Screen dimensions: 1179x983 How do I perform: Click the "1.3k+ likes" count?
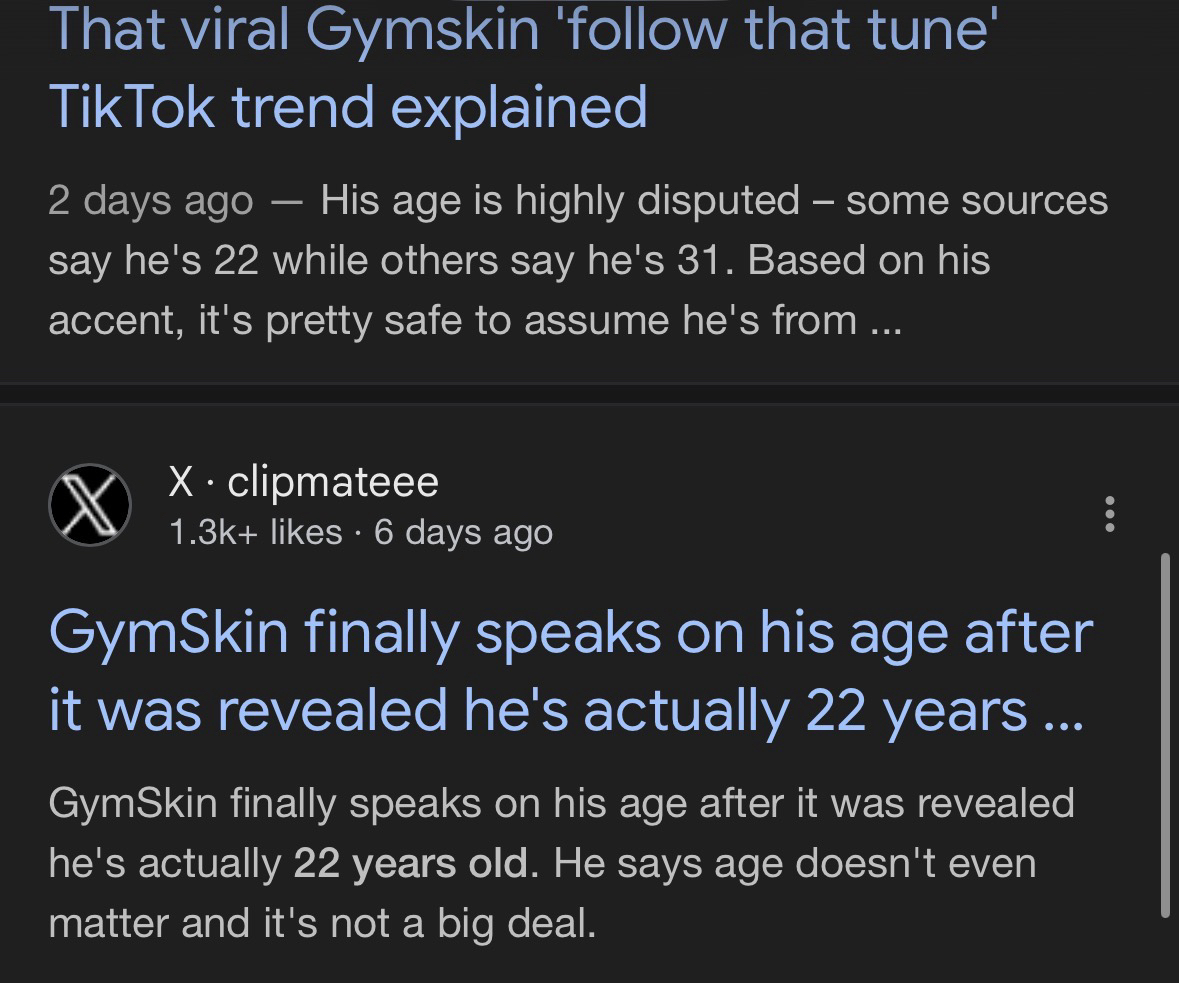tap(255, 533)
